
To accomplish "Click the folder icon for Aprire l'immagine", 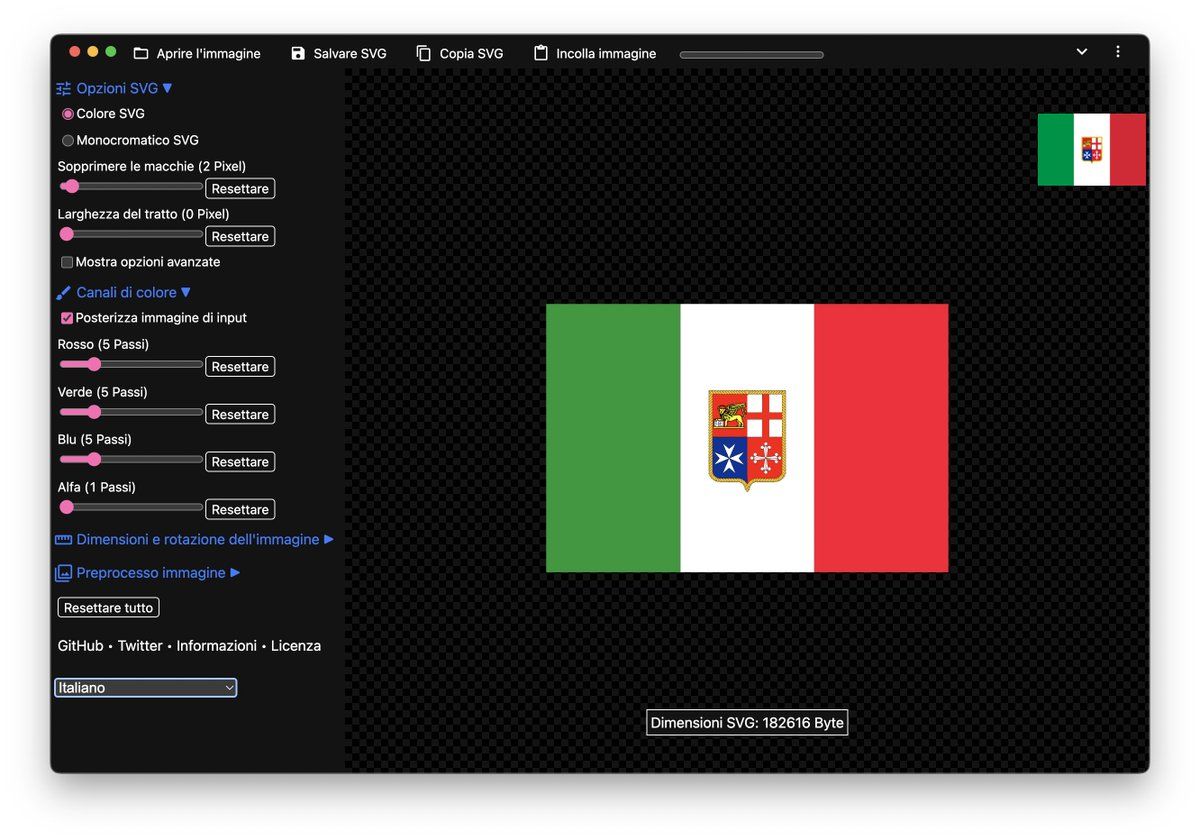I will pyautogui.click(x=141, y=53).
